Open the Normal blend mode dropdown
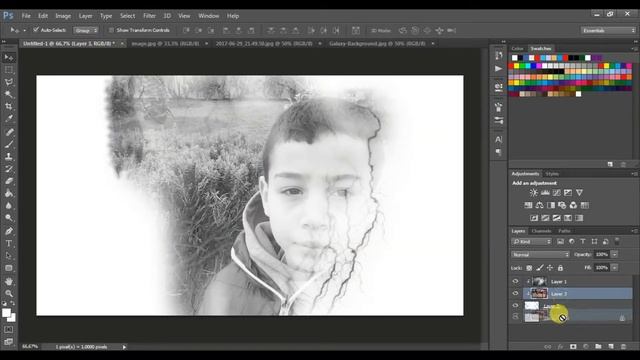The image size is (640, 360). pyautogui.click(x=540, y=254)
